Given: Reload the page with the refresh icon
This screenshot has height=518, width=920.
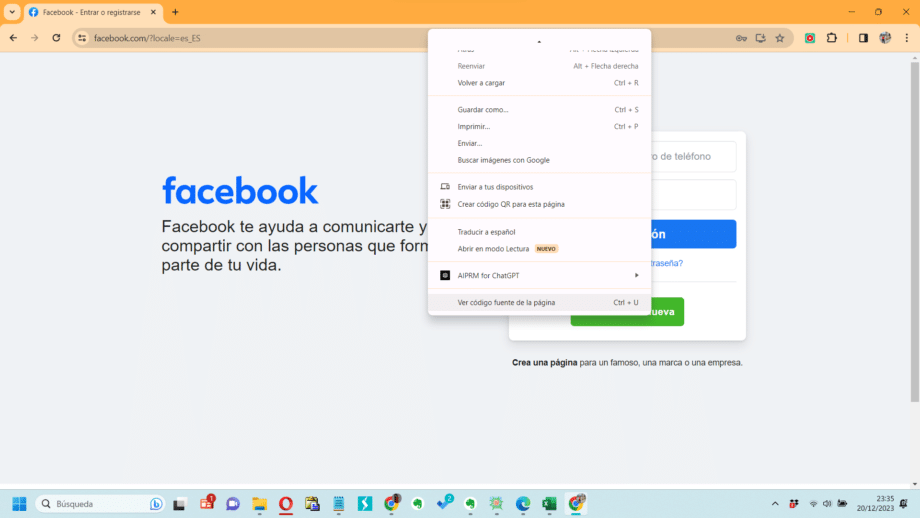Looking at the screenshot, I should (x=56, y=38).
